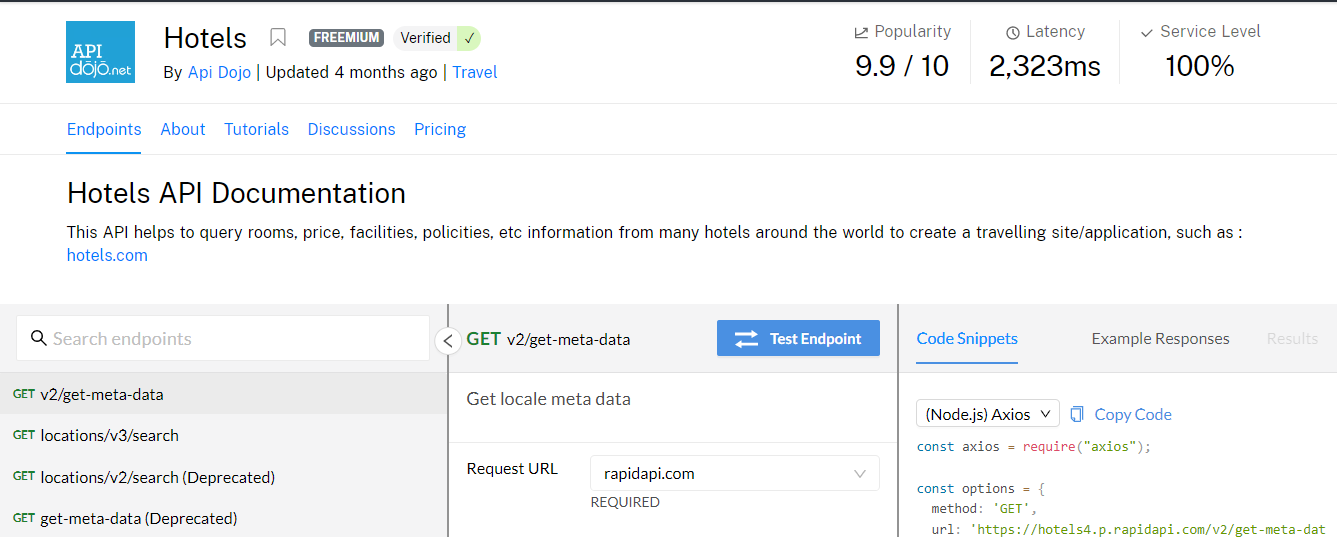Viewport: 1337px width, 537px height.
Task: Click the 9.9 / 10 popularity value
Action: coord(902,66)
